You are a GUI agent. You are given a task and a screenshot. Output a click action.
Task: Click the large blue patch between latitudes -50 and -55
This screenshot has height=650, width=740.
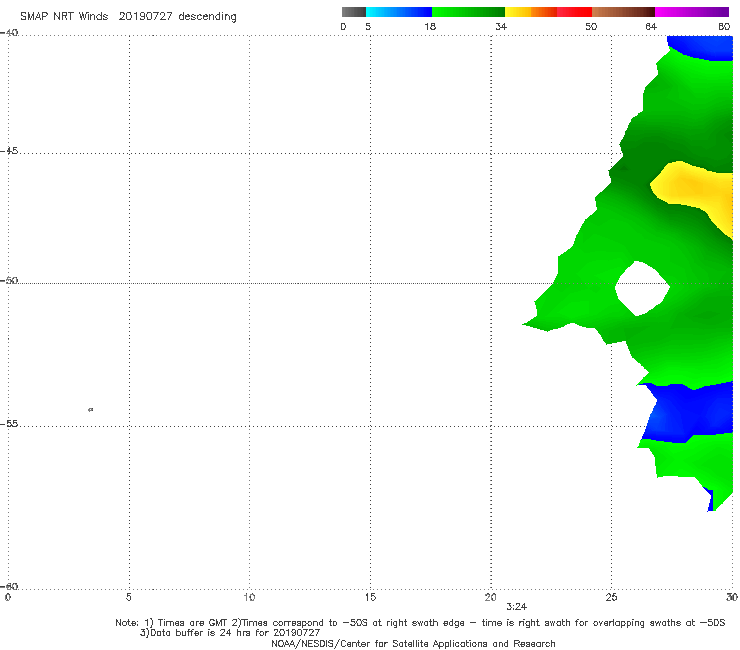(x=687, y=413)
